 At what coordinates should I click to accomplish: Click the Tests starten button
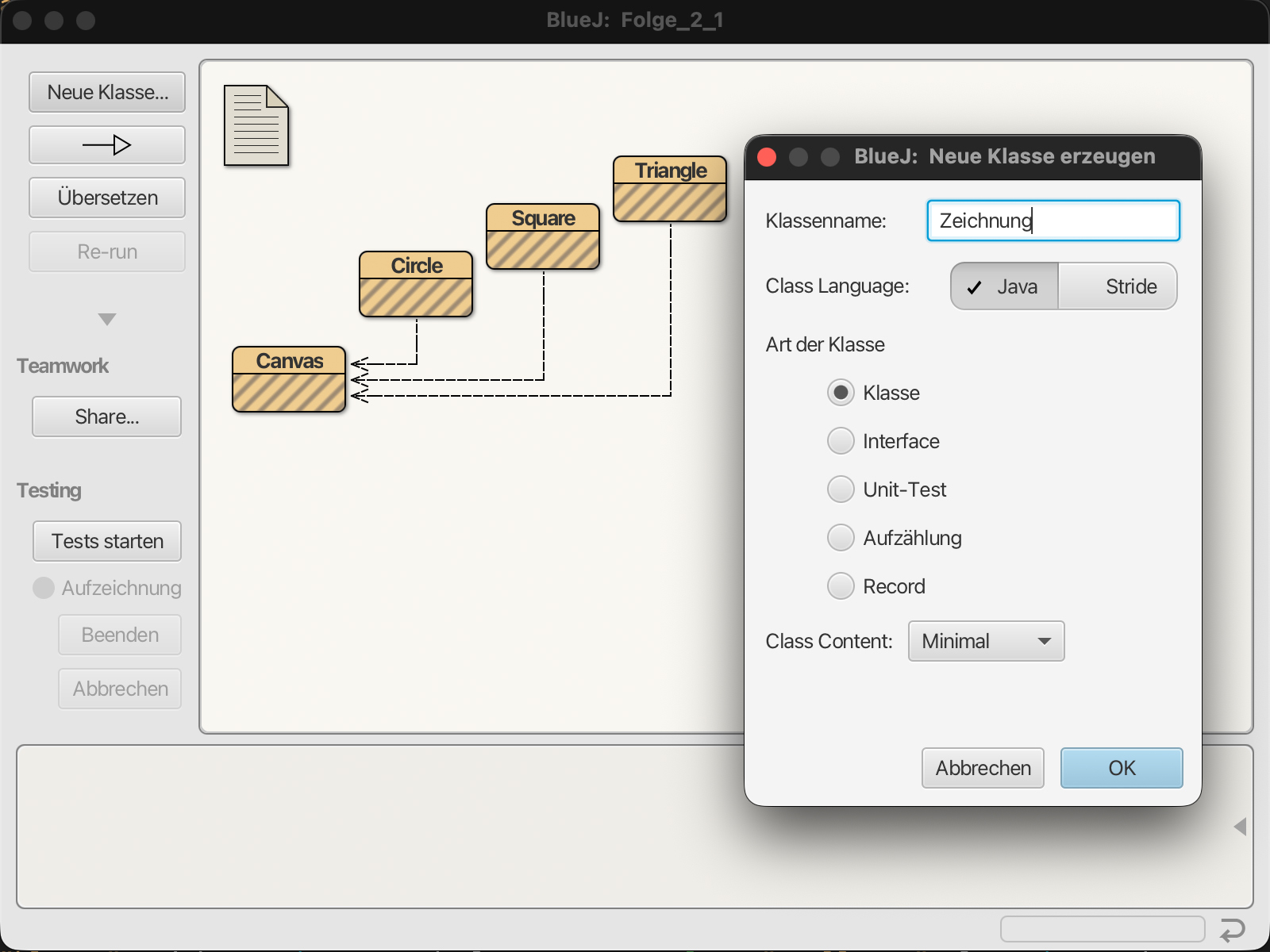pyautogui.click(x=107, y=541)
